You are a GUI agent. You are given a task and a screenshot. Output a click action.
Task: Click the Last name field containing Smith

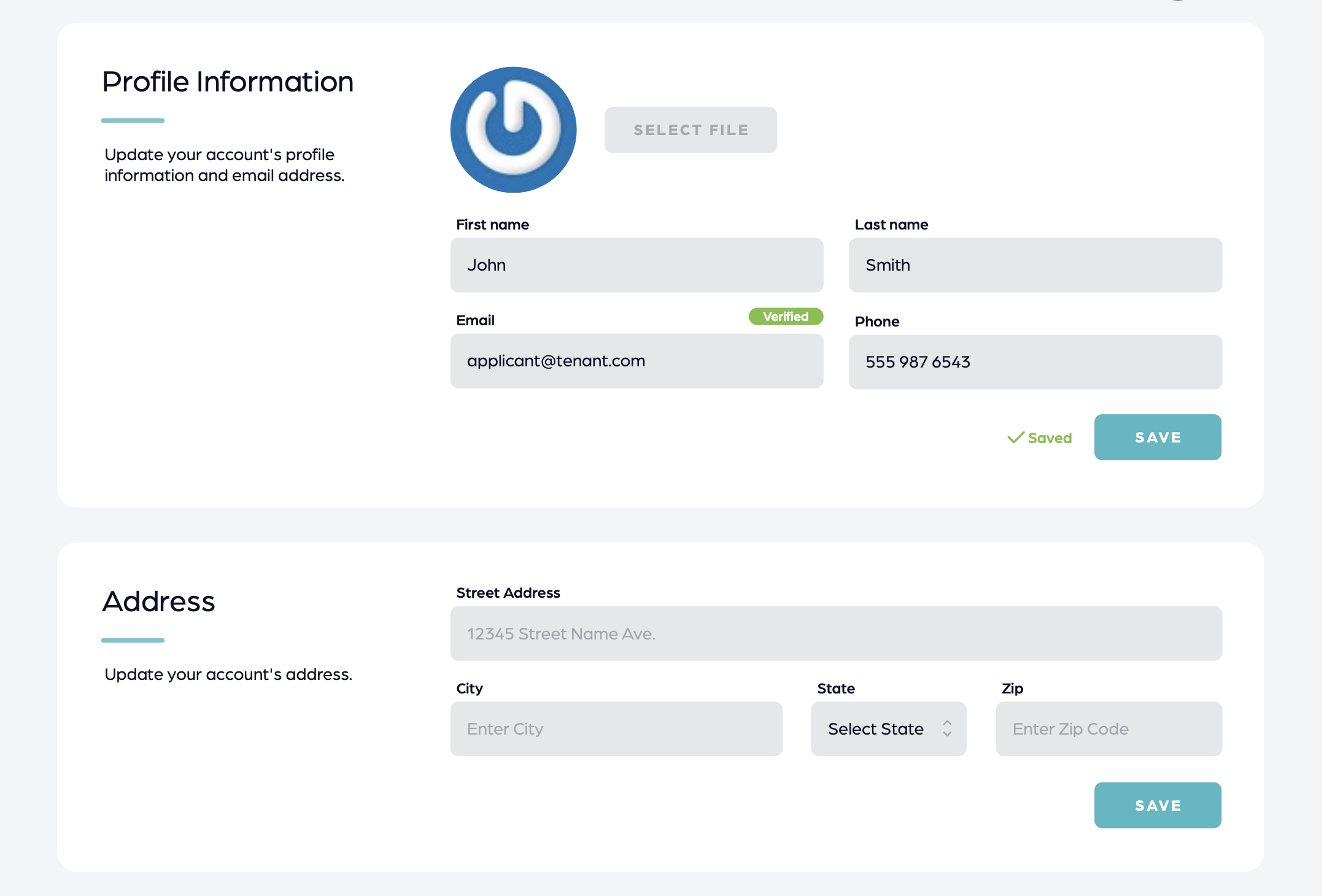(x=1035, y=265)
